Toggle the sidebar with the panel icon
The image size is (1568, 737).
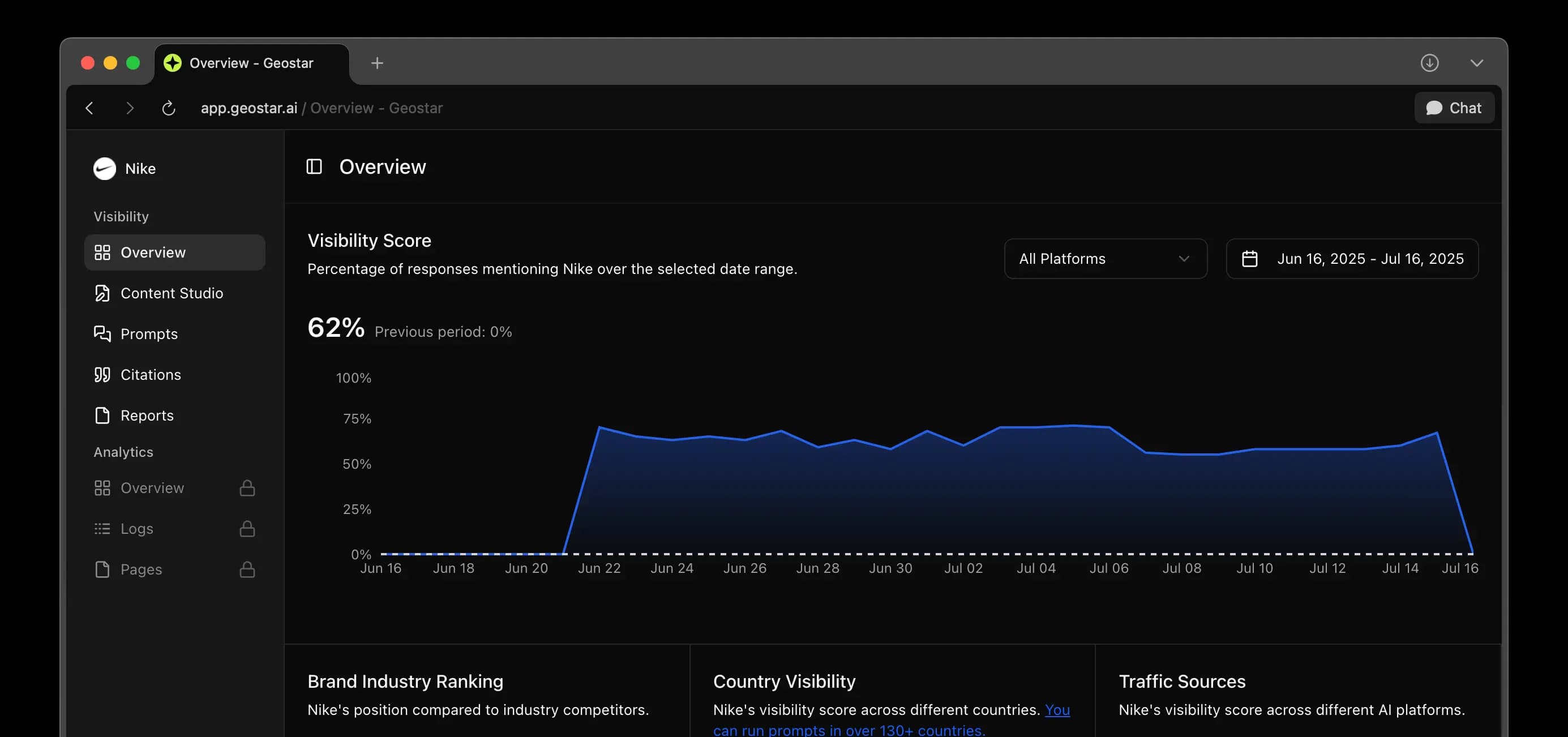(314, 166)
